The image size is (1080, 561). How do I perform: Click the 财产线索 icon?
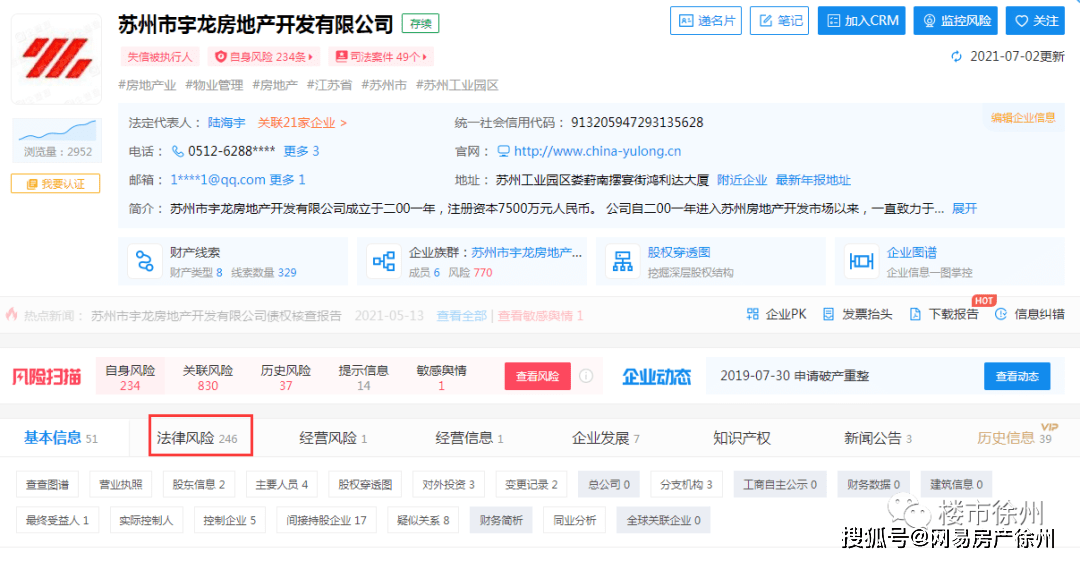(145, 261)
